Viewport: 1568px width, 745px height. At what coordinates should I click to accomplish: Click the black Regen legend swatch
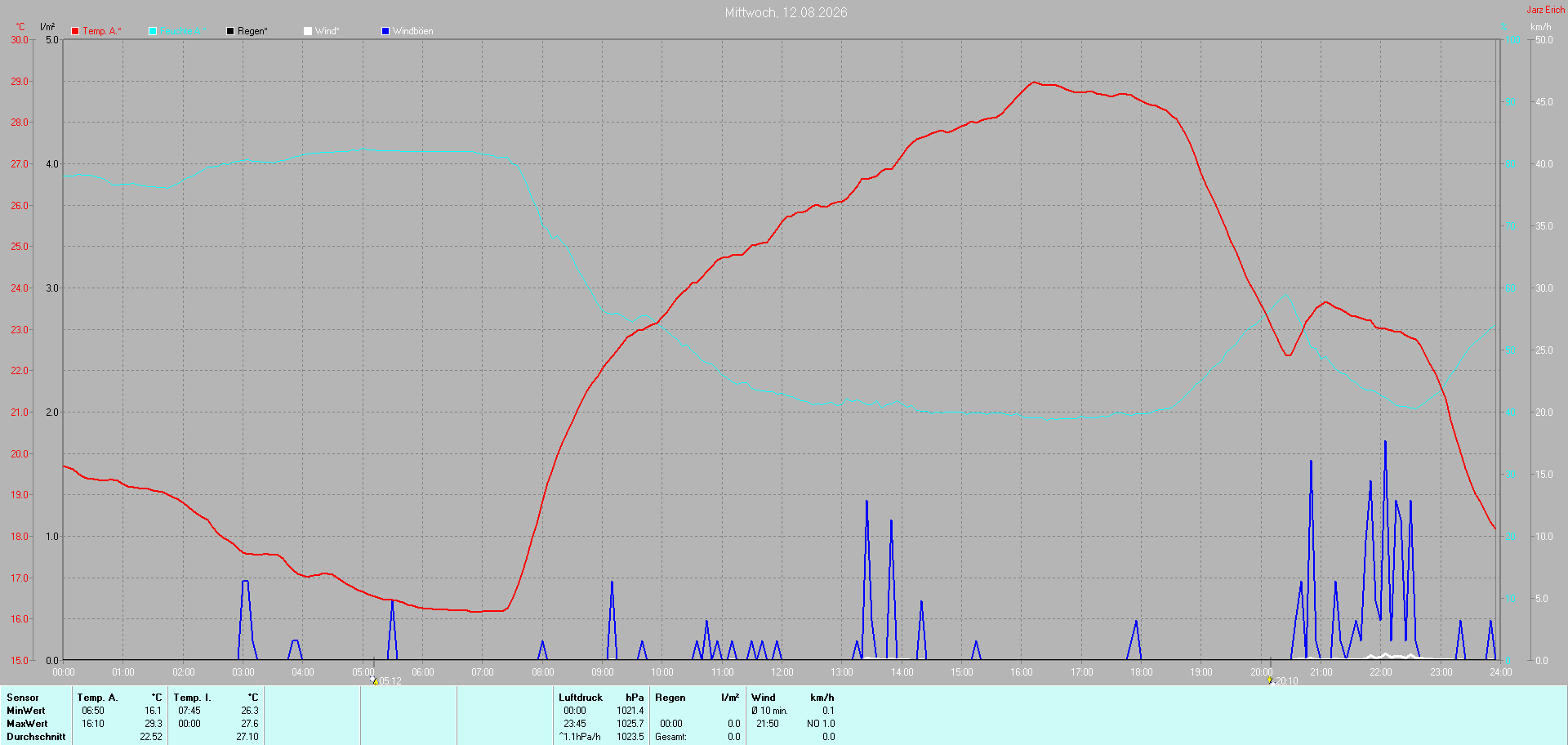pos(230,31)
